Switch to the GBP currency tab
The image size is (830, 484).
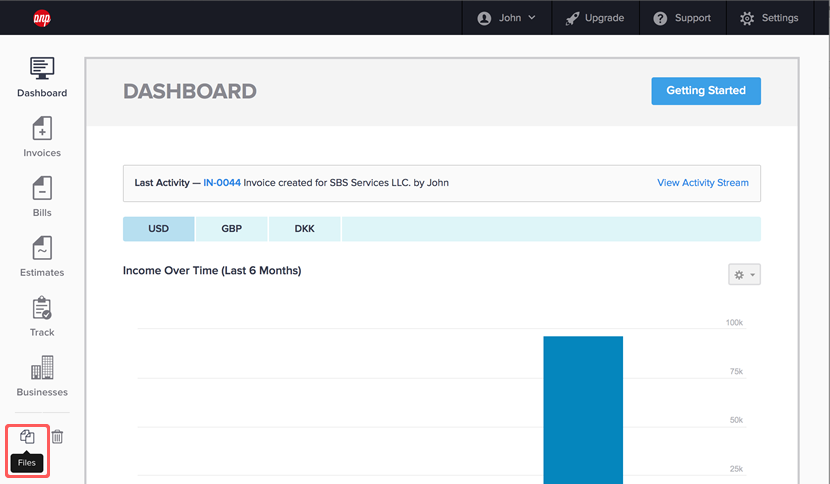pyautogui.click(x=231, y=229)
